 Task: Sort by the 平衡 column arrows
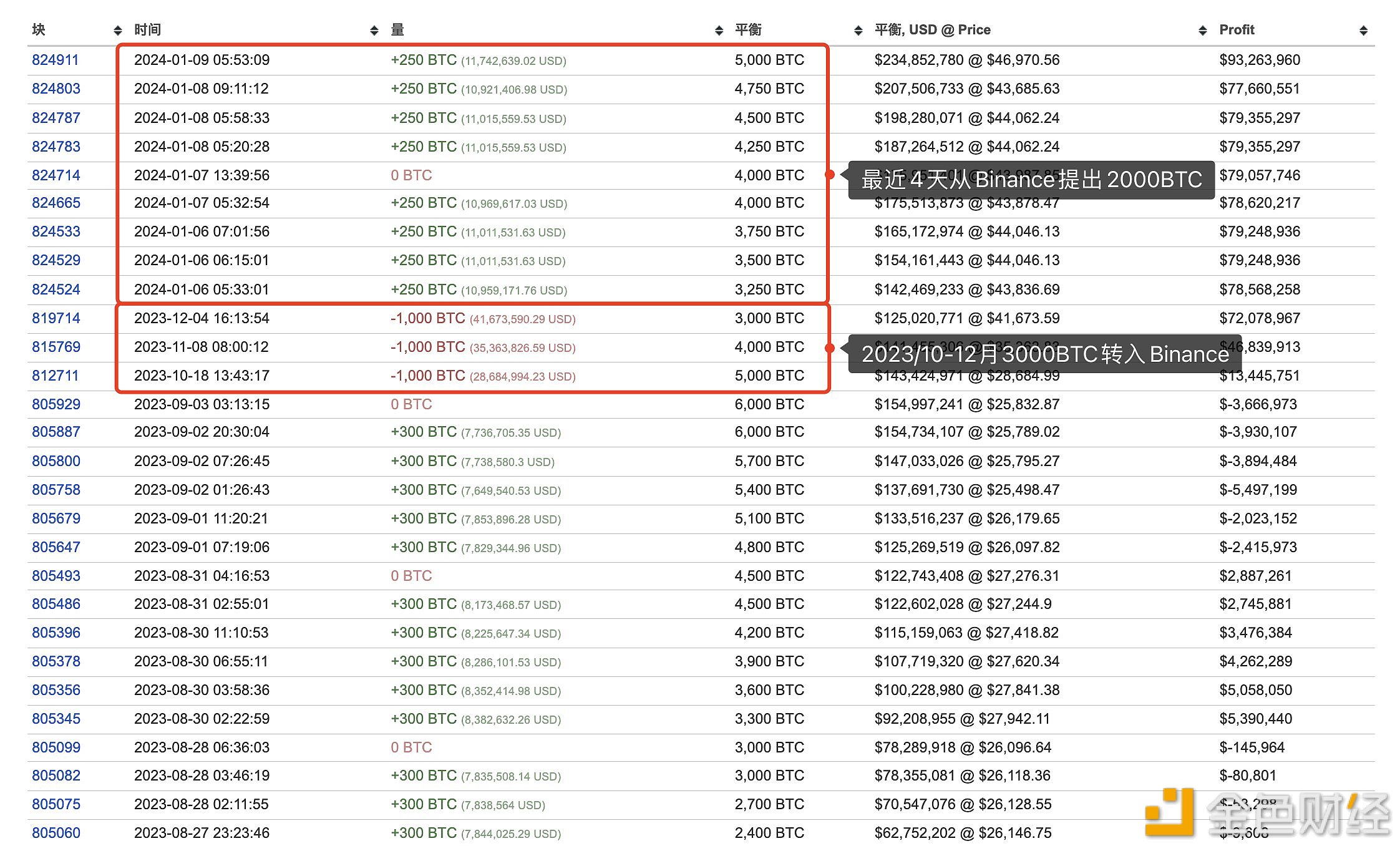coord(858,31)
